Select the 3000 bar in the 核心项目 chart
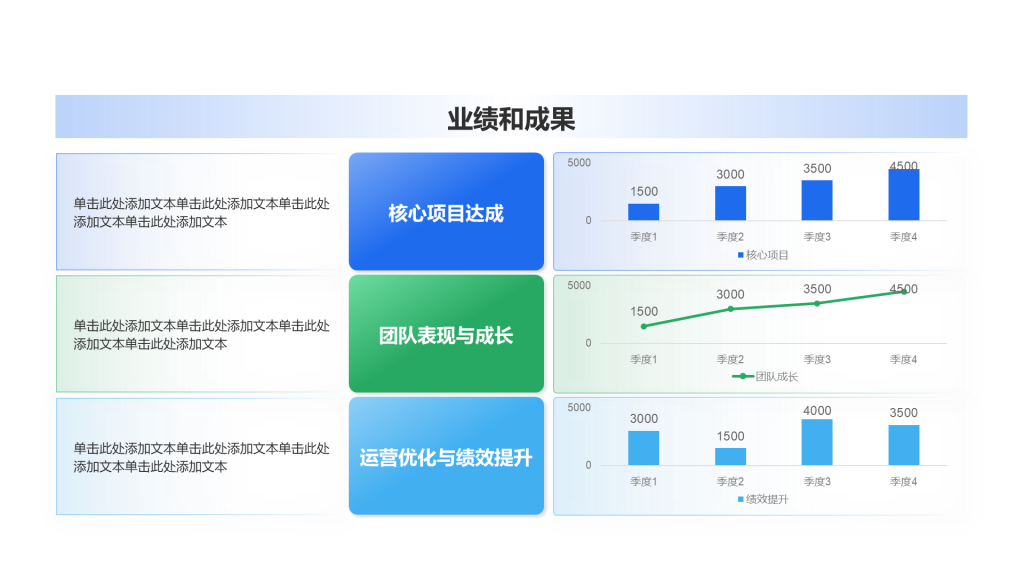 (730, 203)
